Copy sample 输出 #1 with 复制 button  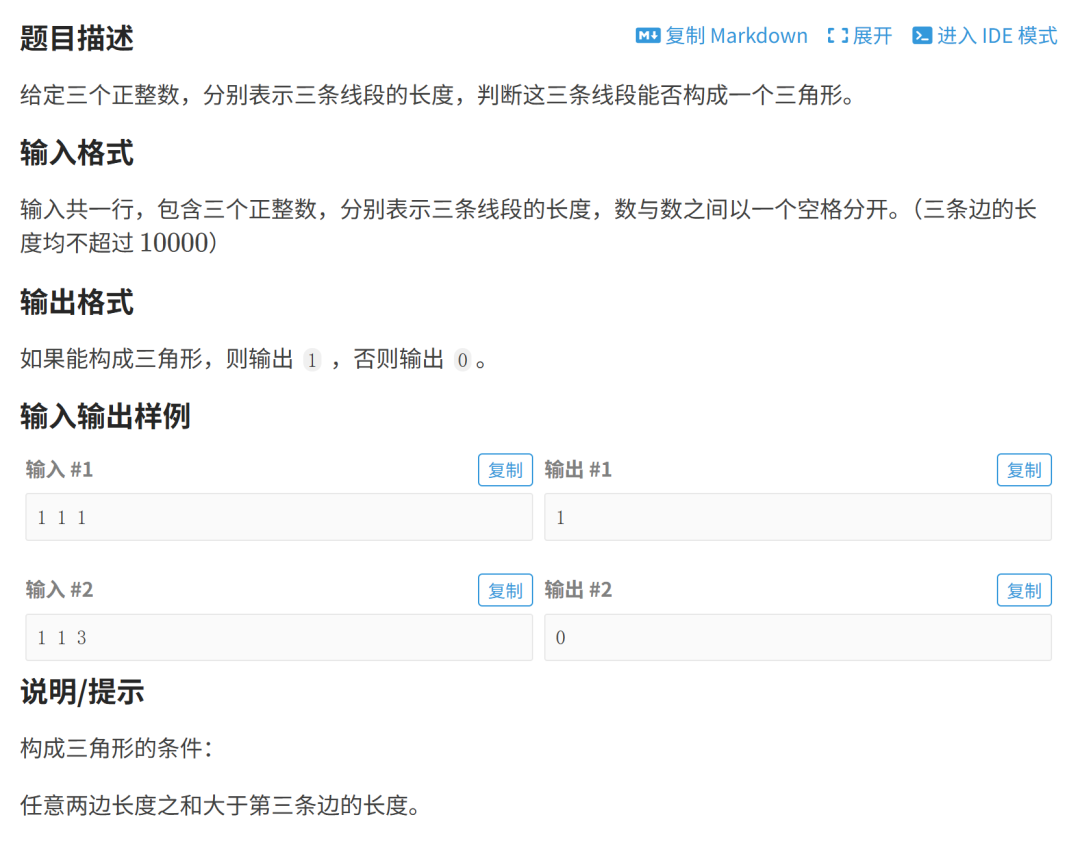(x=1024, y=470)
